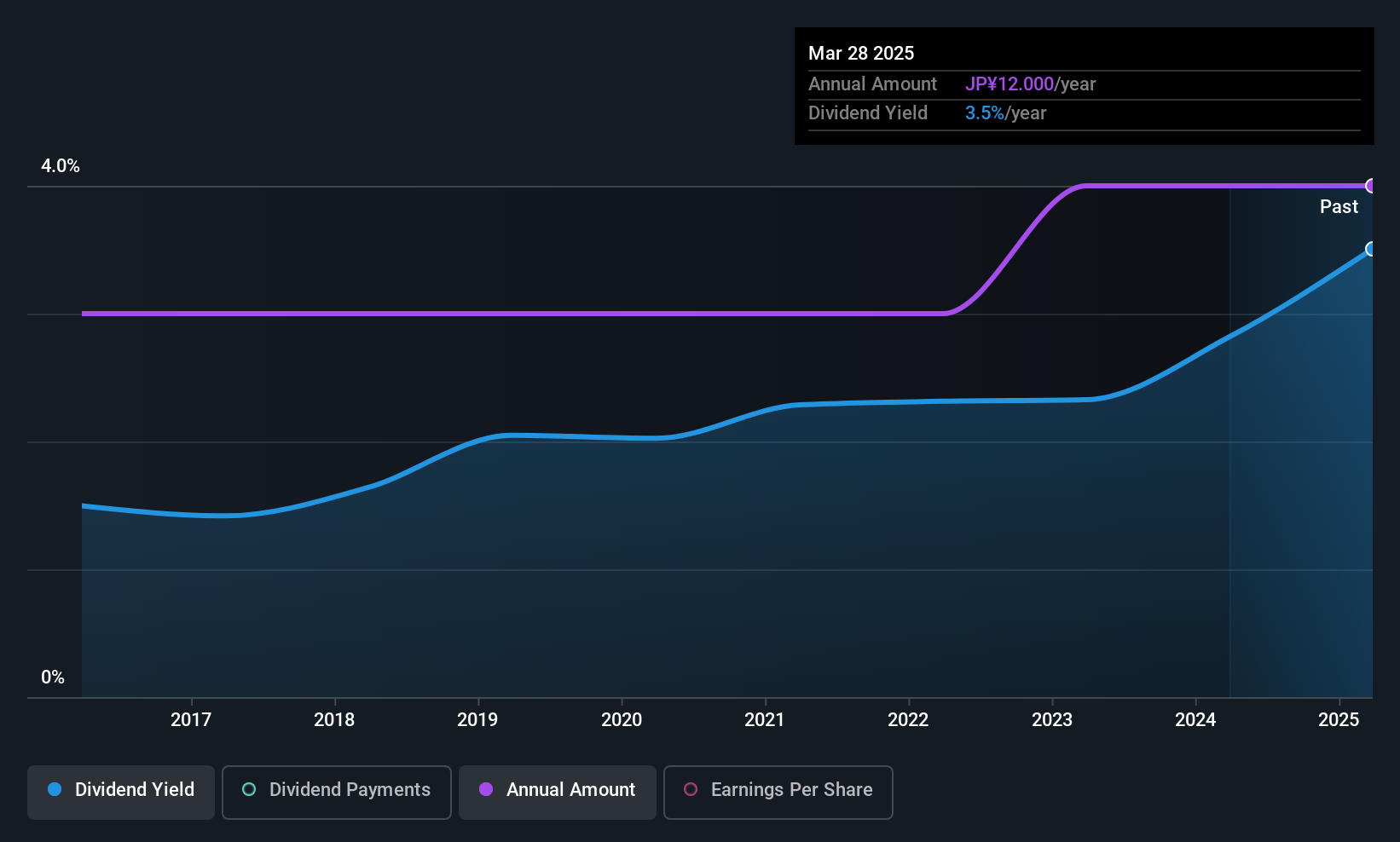Select the purple Annual Amount end-point marker
This screenshot has width=1400, height=842.
tap(1371, 186)
